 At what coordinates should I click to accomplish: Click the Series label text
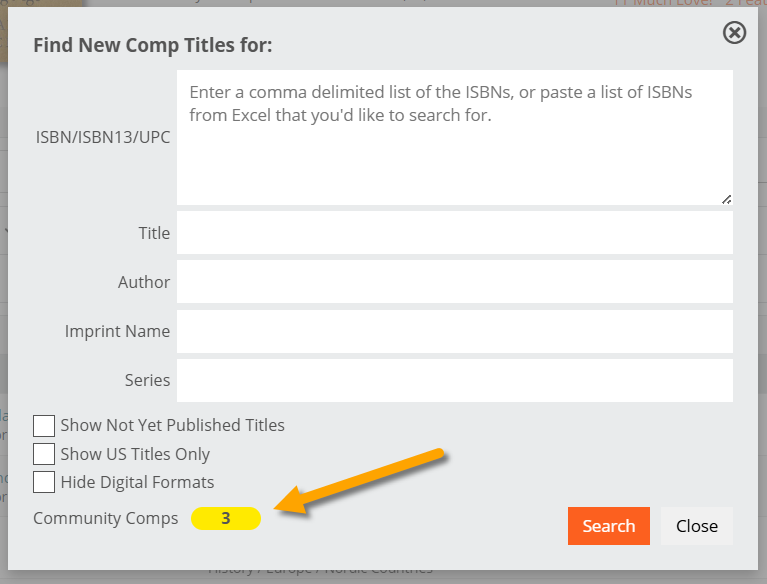click(147, 381)
